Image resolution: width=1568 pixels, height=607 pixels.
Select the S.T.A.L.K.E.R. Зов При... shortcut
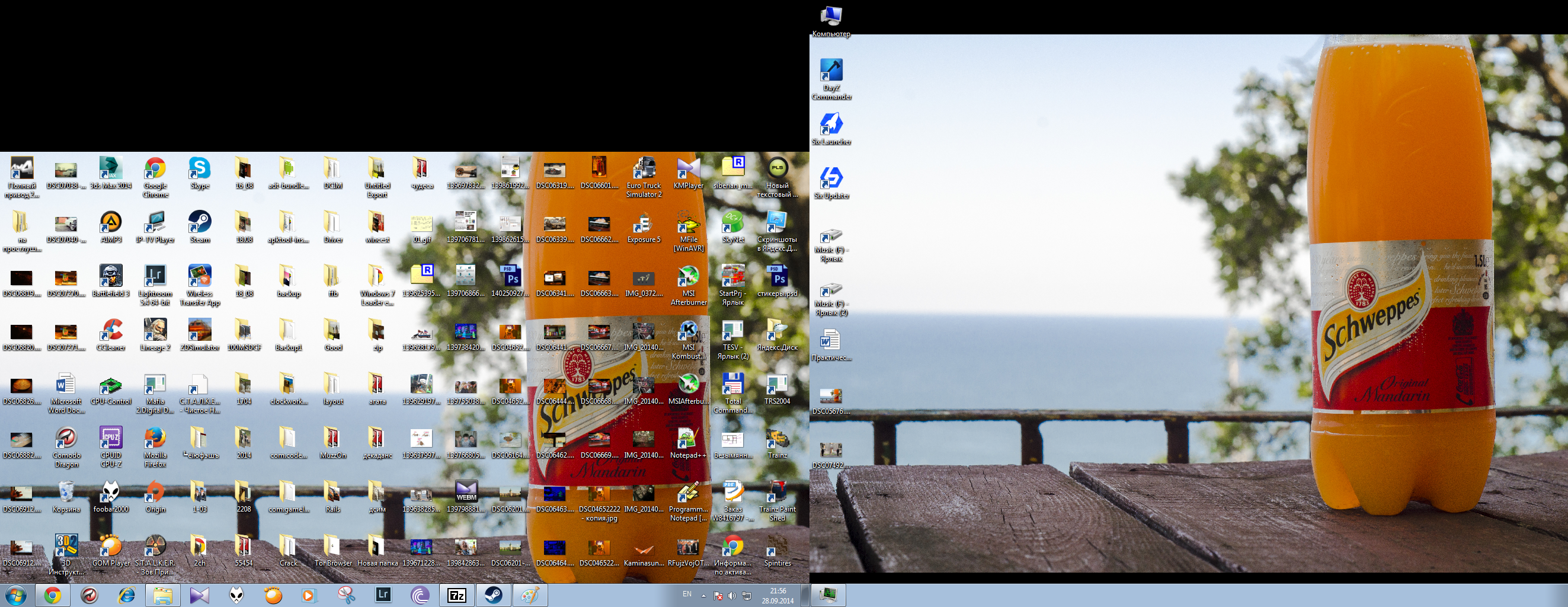point(155,555)
